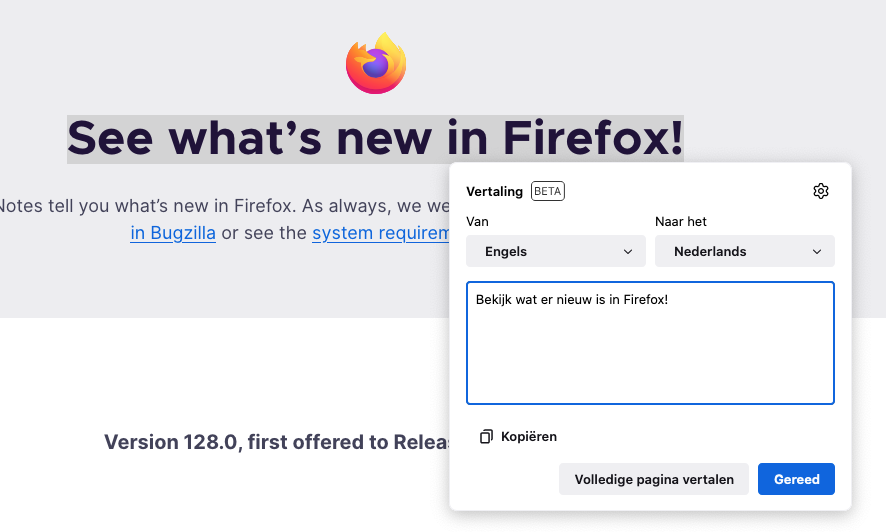This screenshot has height=532, width=886.
Task: Click the copy icon beside Kopiëren
Action: 486,437
